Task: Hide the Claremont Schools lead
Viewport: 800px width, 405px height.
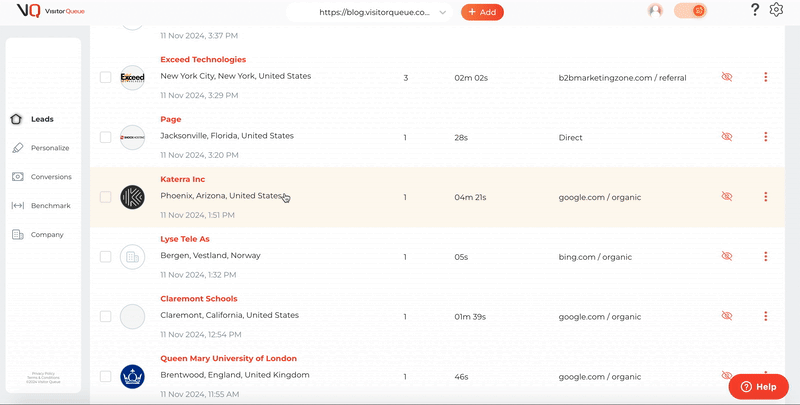Action: point(727,316)
